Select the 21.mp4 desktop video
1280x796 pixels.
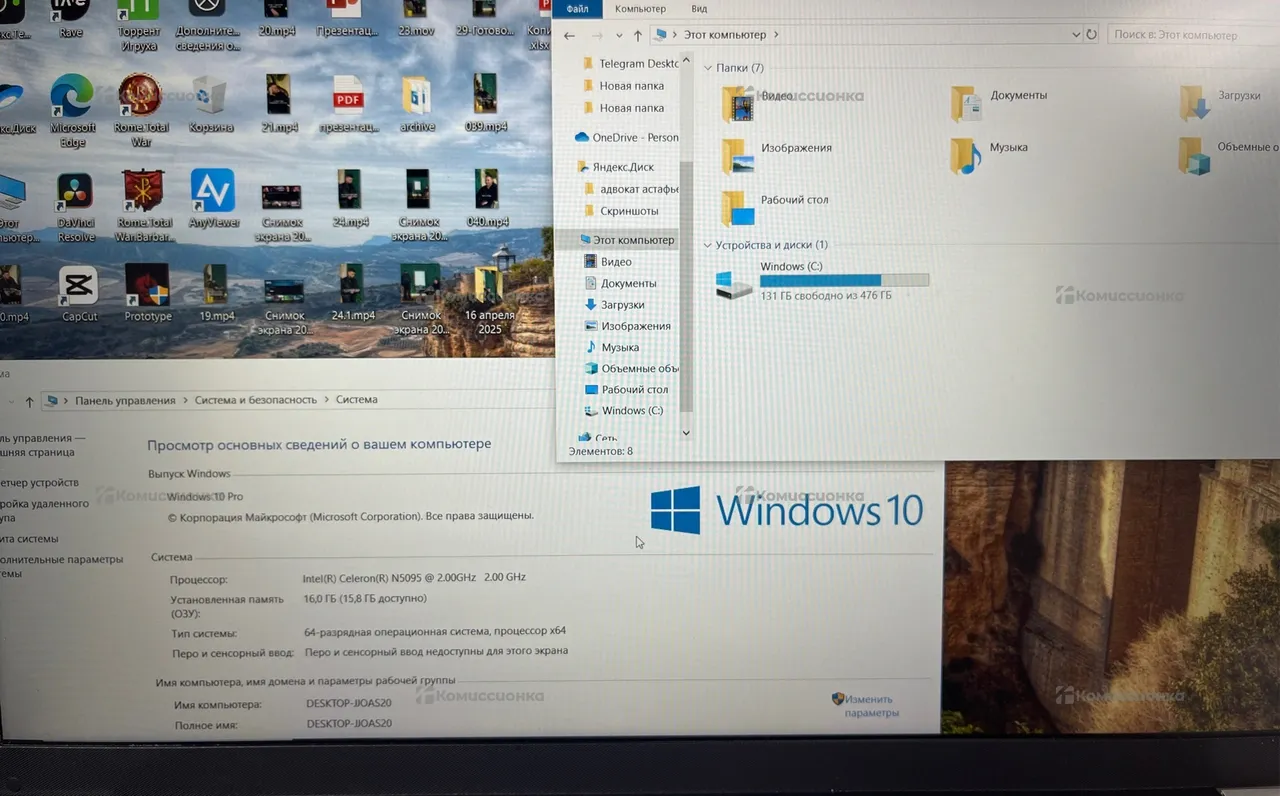coord(279,102)
